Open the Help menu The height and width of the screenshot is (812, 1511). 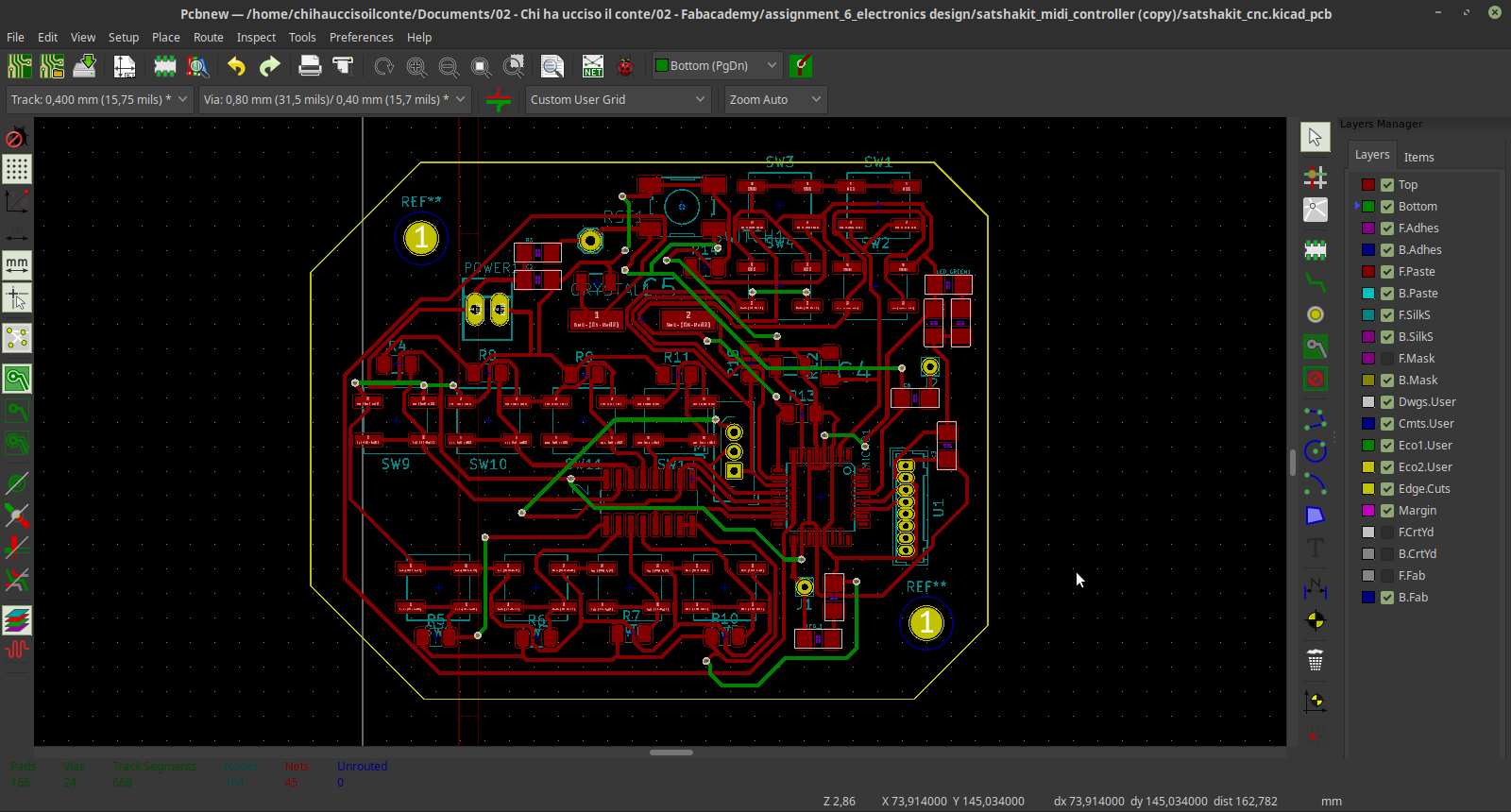419,38
